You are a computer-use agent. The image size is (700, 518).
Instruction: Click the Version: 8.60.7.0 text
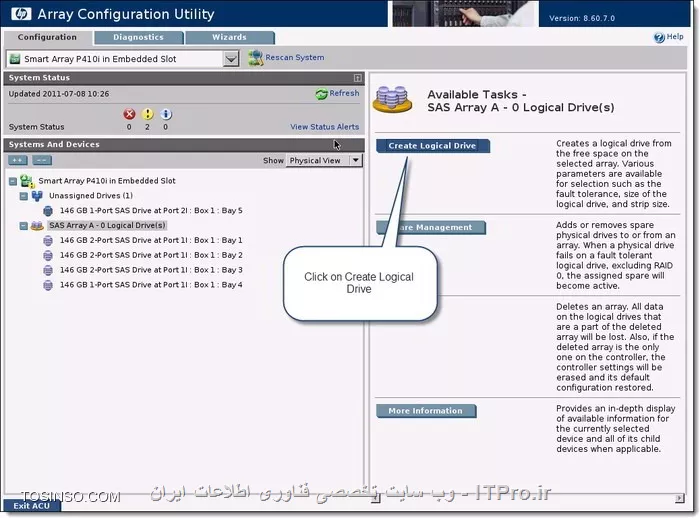point(582,18)
